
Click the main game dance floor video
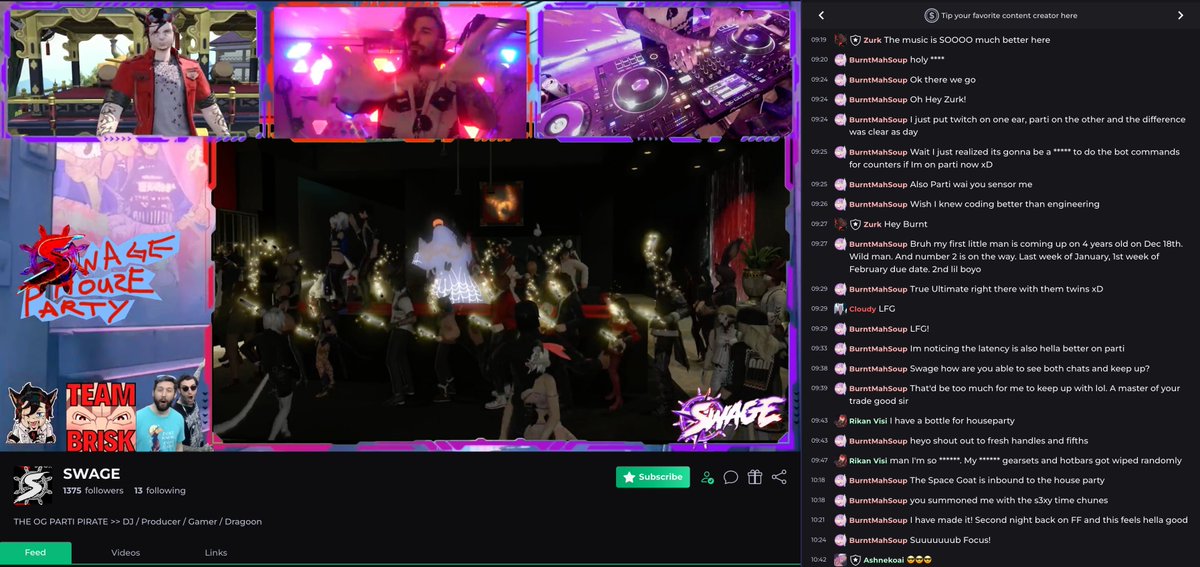(x=500, y=292)
